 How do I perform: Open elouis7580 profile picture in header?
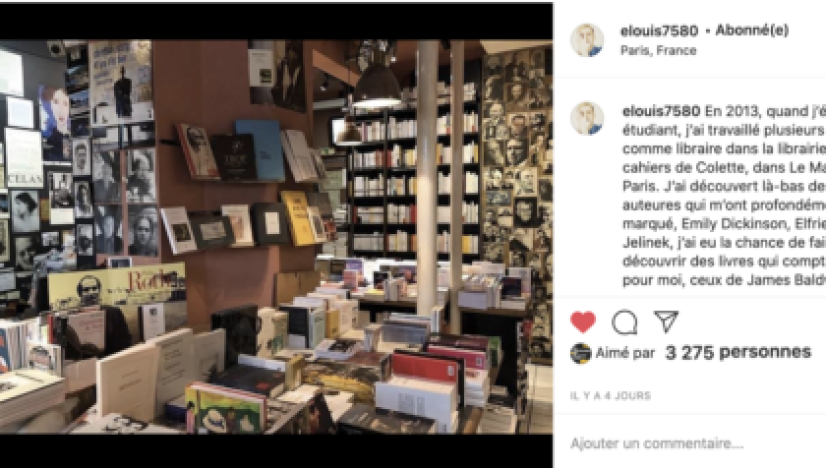coord(587,40)
